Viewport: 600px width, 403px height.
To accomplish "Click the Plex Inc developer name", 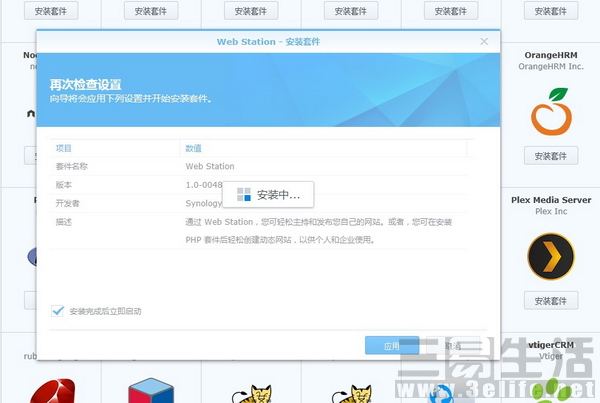I will (551, 211).
